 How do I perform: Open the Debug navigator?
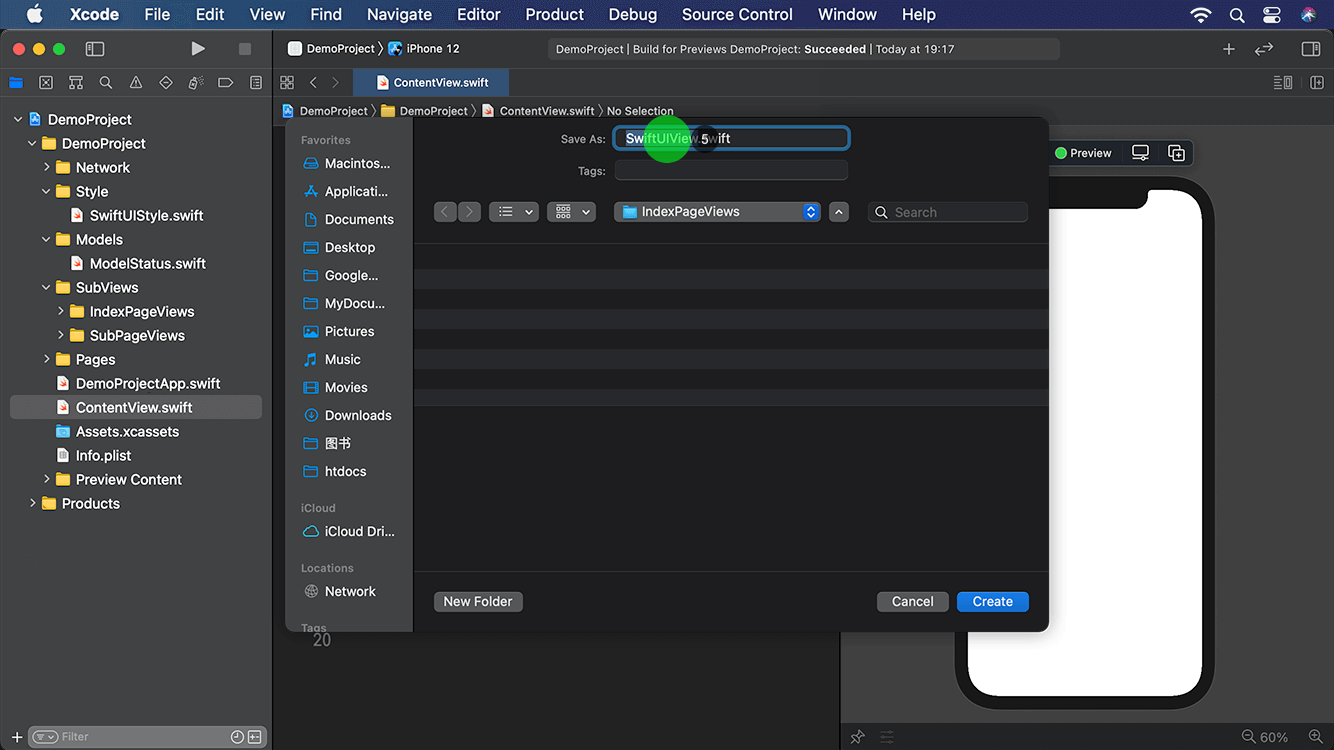coord(196,83)
